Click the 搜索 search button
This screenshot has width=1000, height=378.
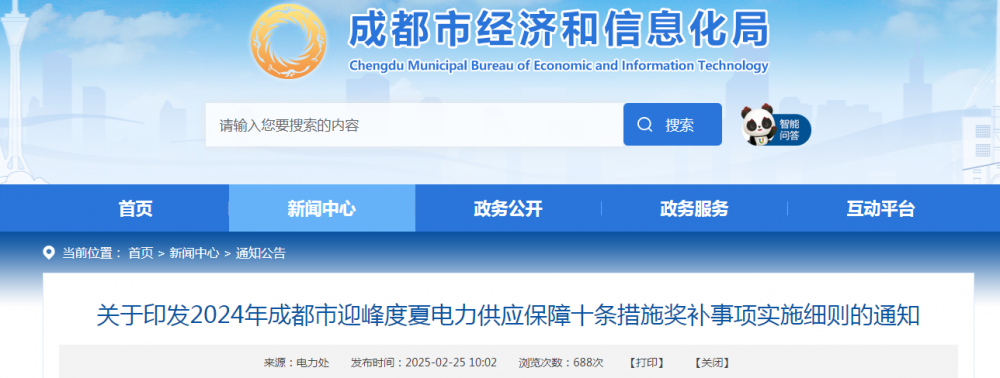coord(672,124)
